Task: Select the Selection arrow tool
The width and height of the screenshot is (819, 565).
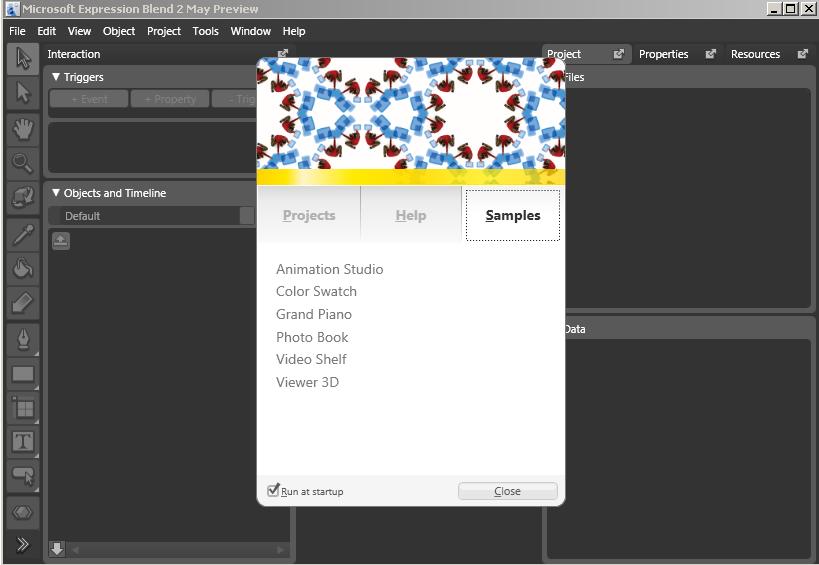Action: click(22, 58)
